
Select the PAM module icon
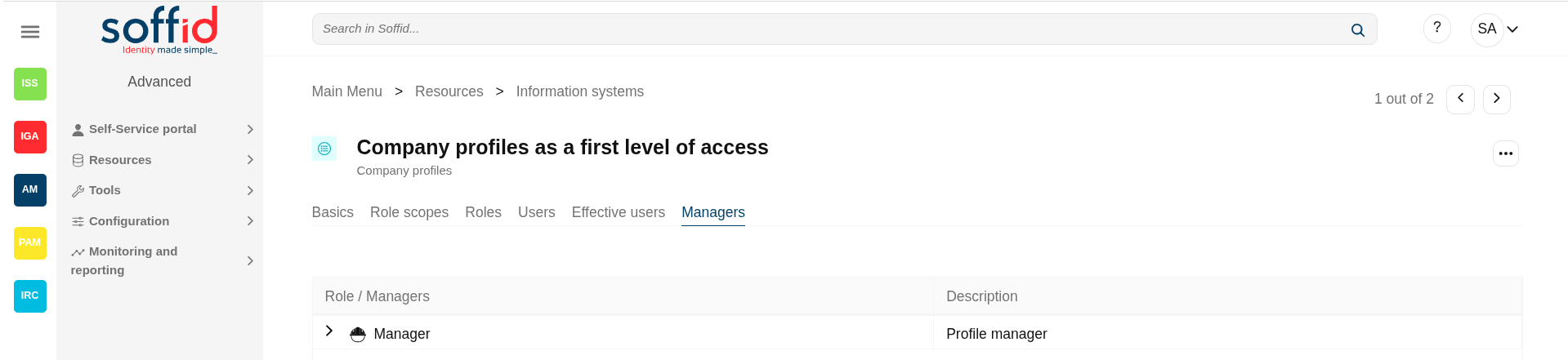(30, 242)
